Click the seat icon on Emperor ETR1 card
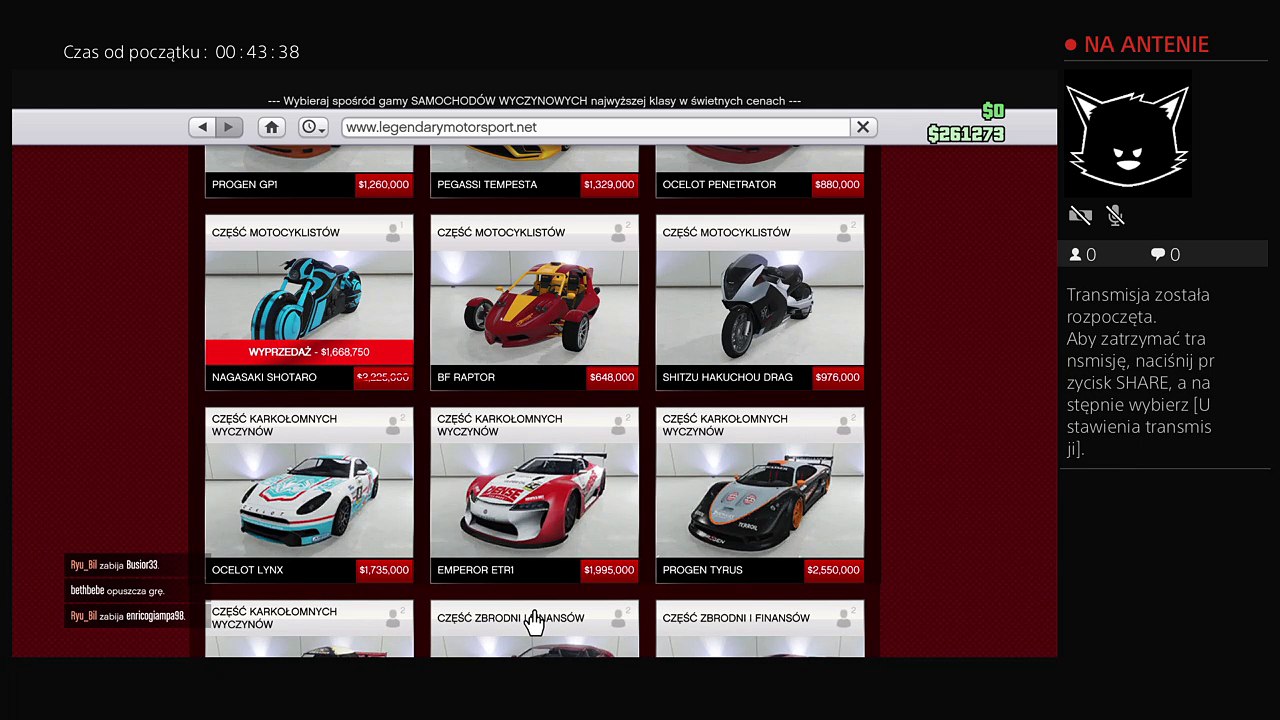The width and height of the screenshot is (1280, 720). (x=619, y=424)
